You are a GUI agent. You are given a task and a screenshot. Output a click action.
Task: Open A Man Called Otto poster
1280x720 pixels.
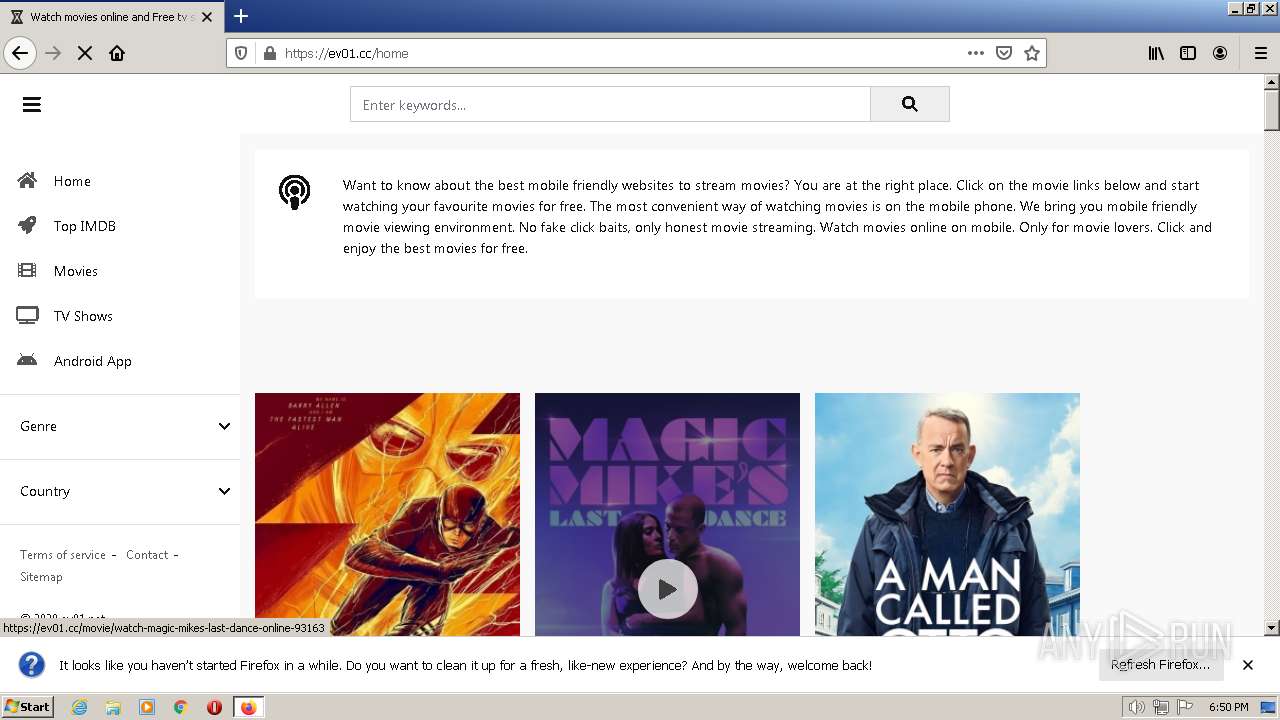click(x=947, y=514)
